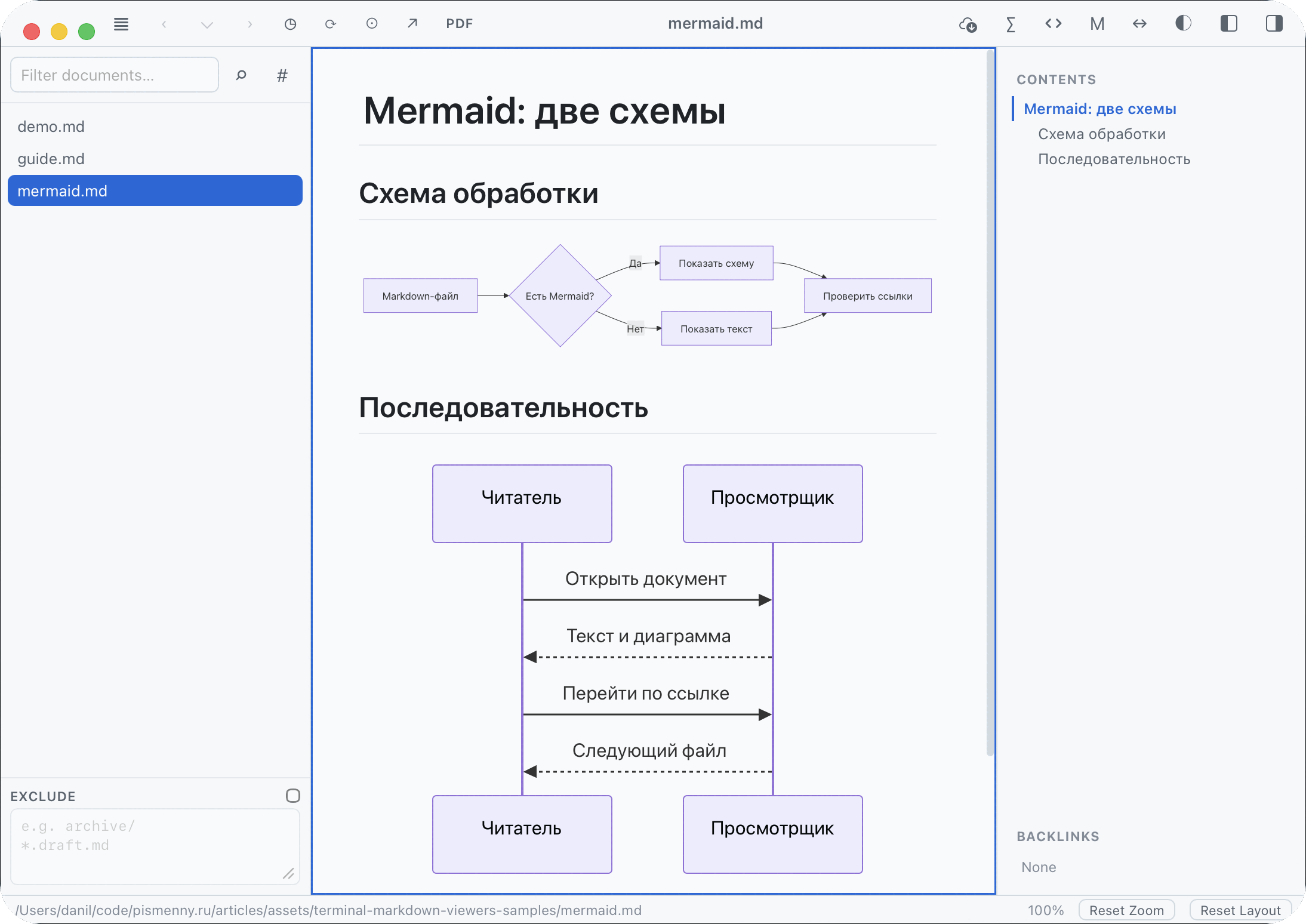
Task: Click the 'Схема обработки' heading in the document
Action: [479, 193]
